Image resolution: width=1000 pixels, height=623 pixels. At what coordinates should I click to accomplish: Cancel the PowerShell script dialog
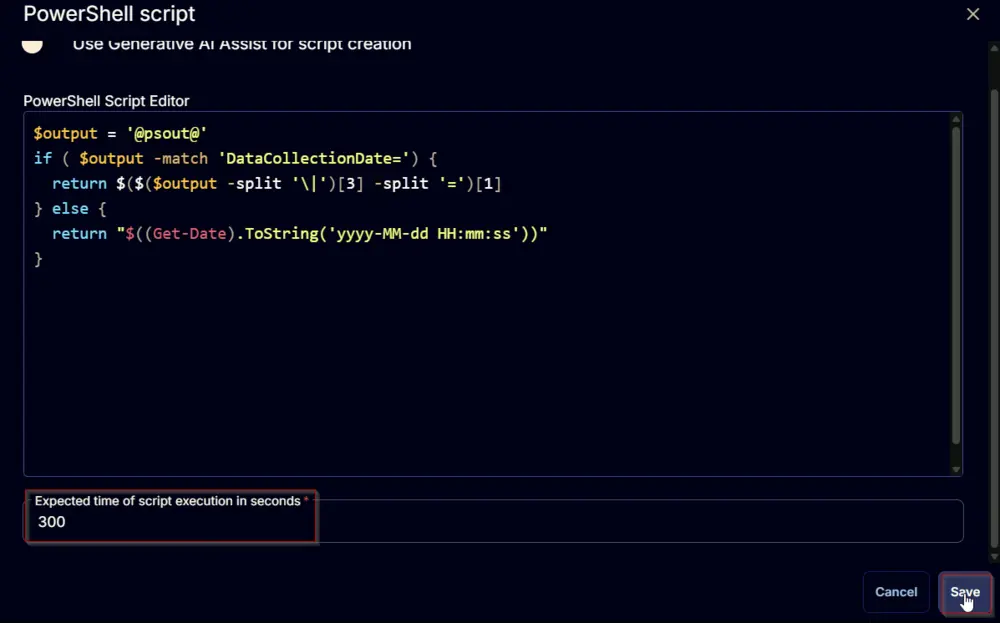[896, 592]
